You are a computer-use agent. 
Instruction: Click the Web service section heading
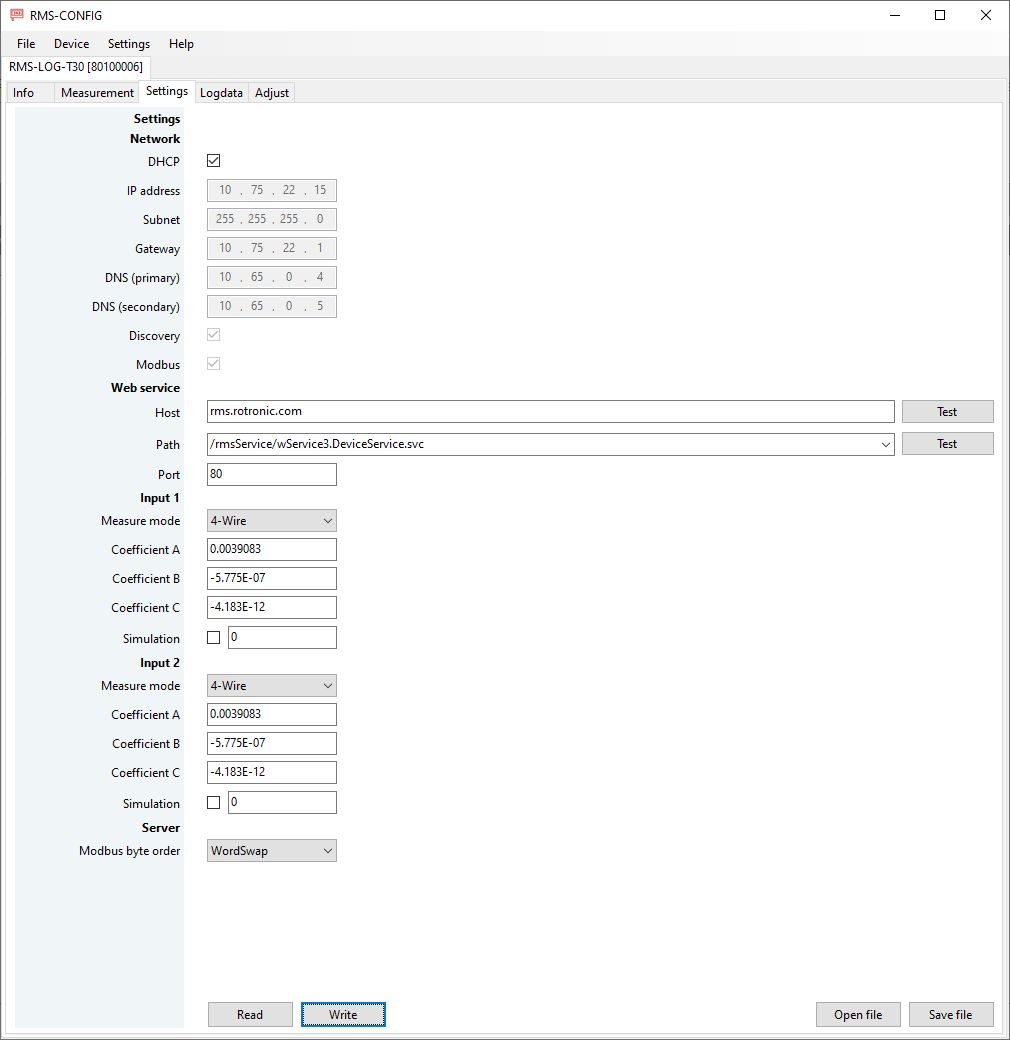pos(145,387)
